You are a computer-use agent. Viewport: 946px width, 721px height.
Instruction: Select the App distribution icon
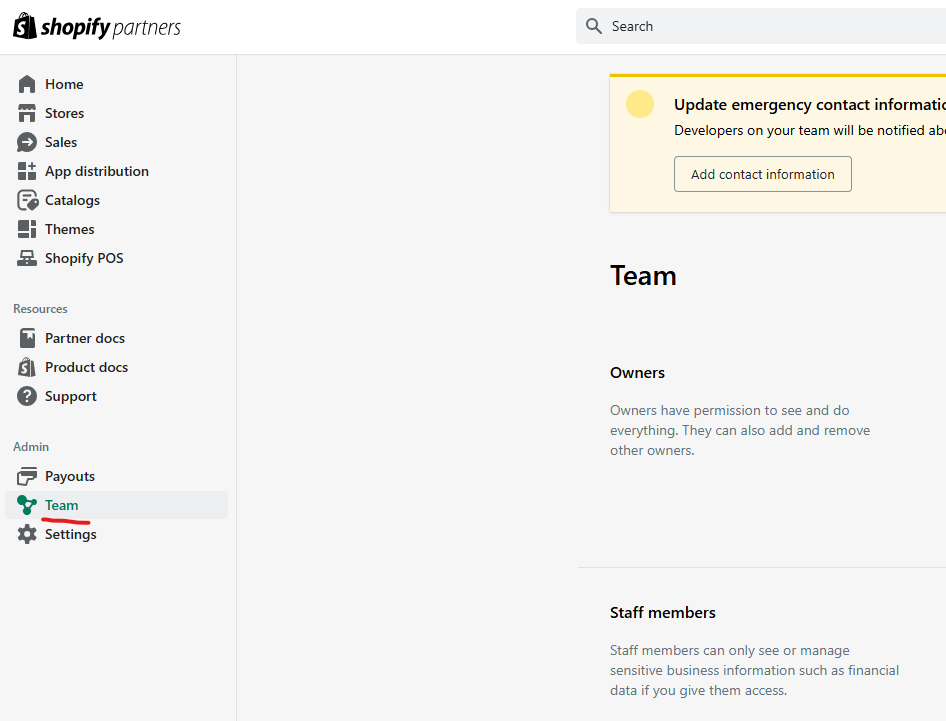[x=27, y=170]
